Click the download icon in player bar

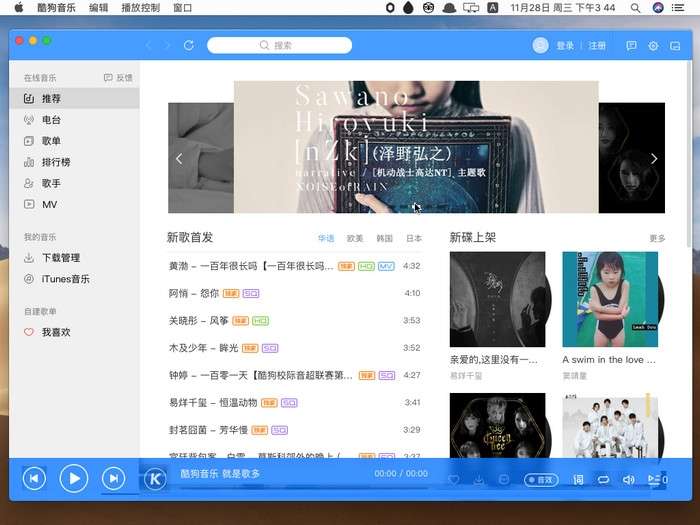479,480
